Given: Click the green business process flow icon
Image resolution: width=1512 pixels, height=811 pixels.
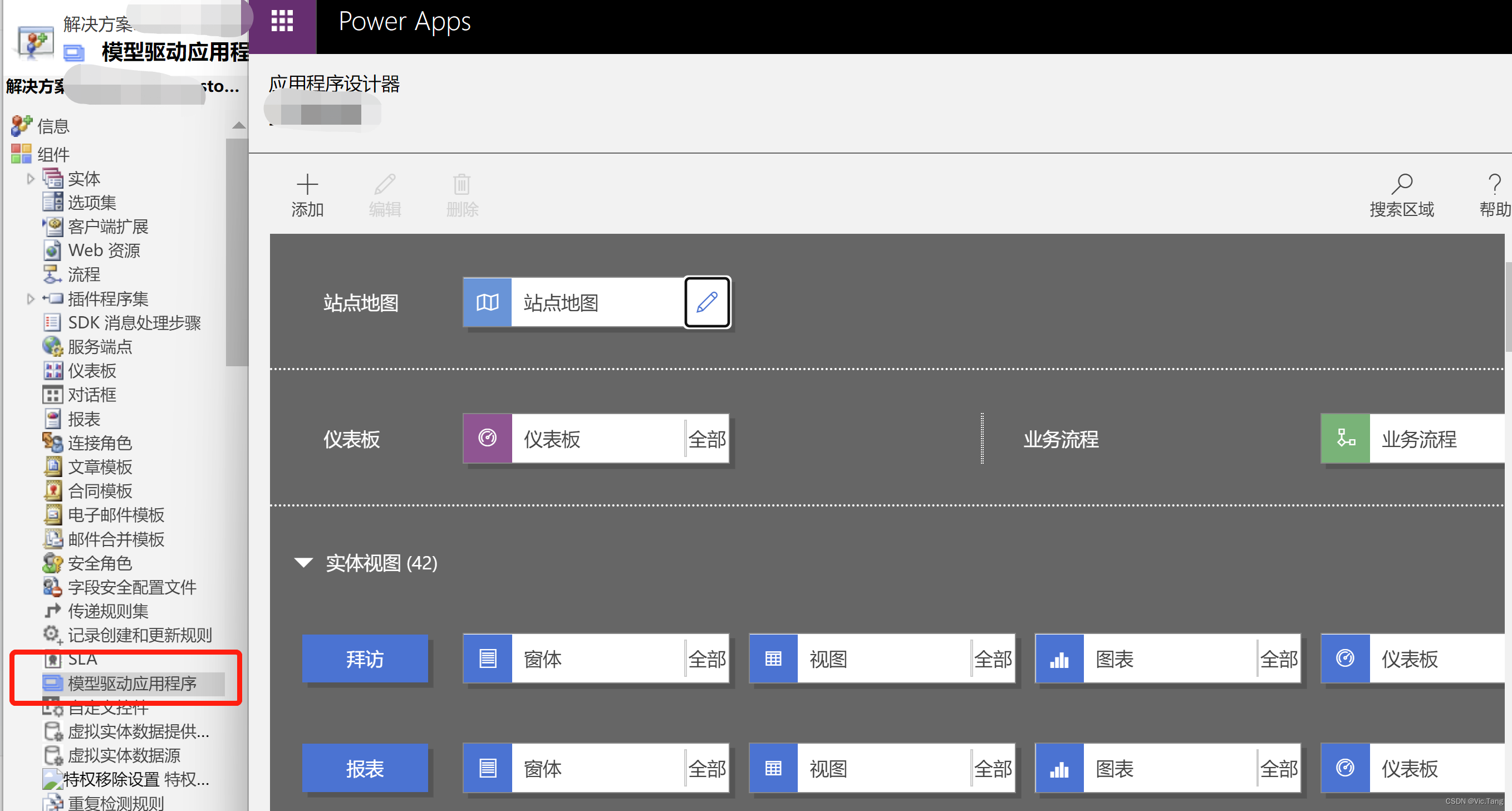Looking at the screenshot, I should pyautogui.click(x=1346, y=439).
